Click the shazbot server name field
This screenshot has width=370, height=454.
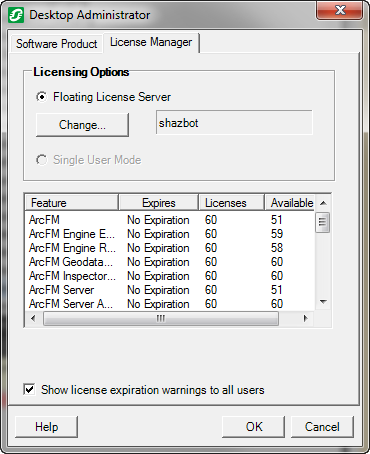click(234, 123)
